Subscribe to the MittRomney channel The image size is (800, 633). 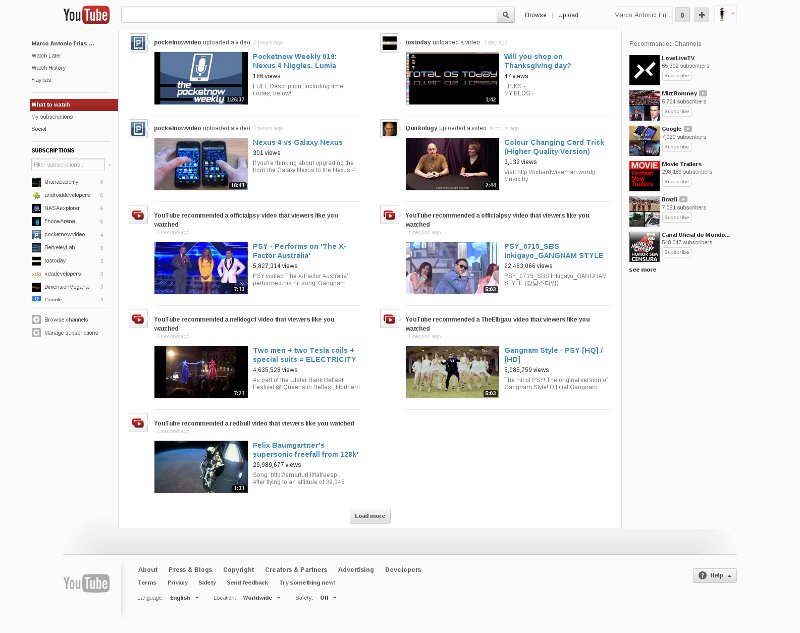[x=677, y=111]
